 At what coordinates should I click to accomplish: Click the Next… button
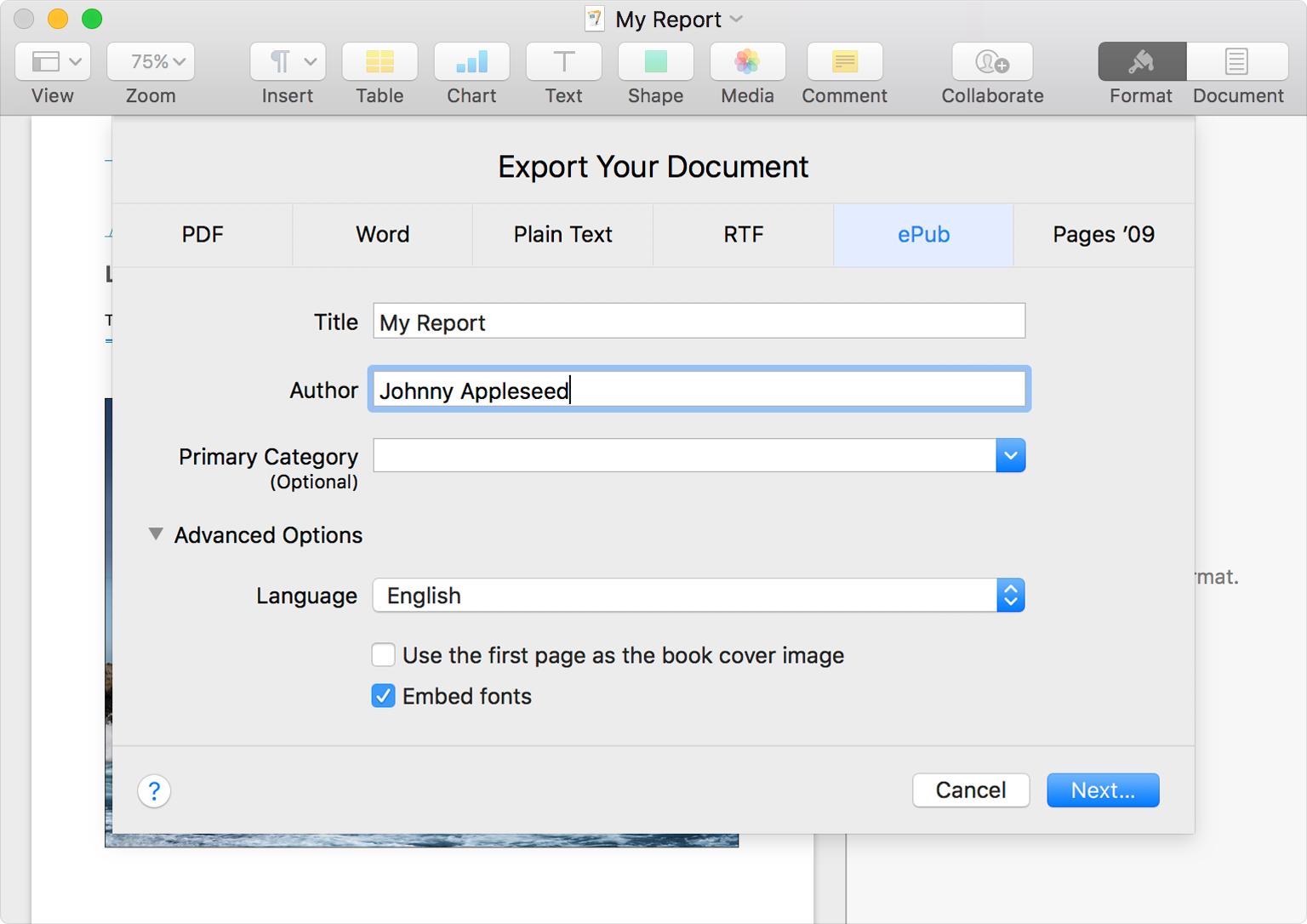[1103, 790]
